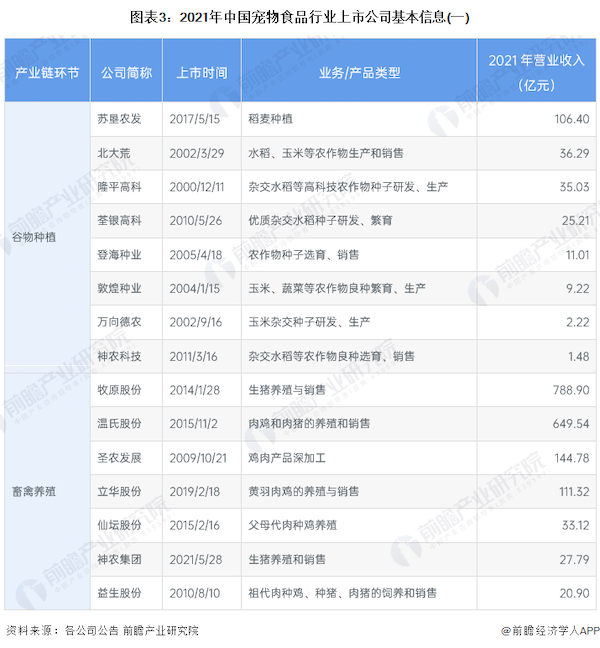
Task: Click listing date '2015/11/2'
Action: click(193, 424)
